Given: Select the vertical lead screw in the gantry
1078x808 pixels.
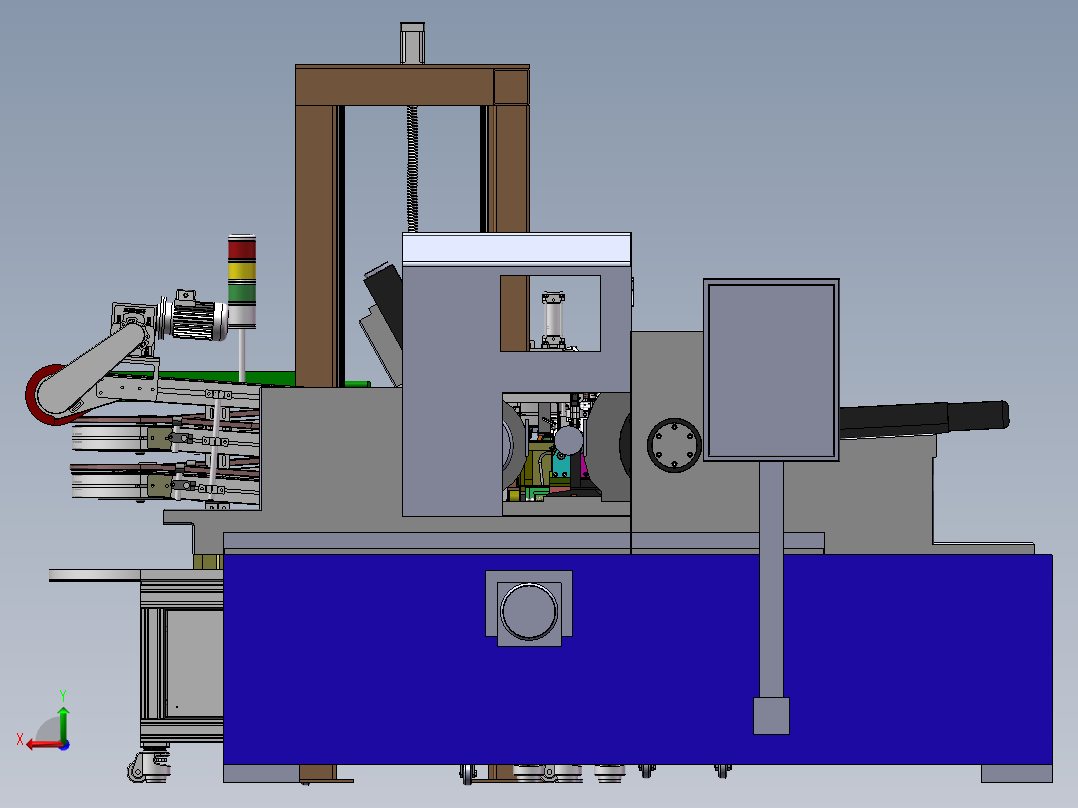Looking at the screenshot, I should [412, 168].
